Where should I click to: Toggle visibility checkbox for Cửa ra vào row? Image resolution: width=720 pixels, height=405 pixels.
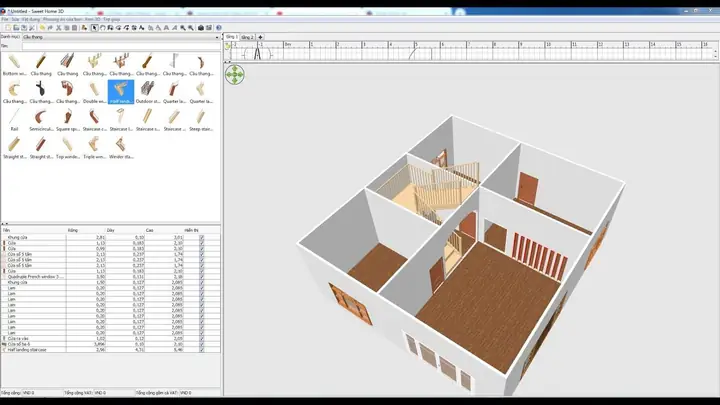coord(202,338)
